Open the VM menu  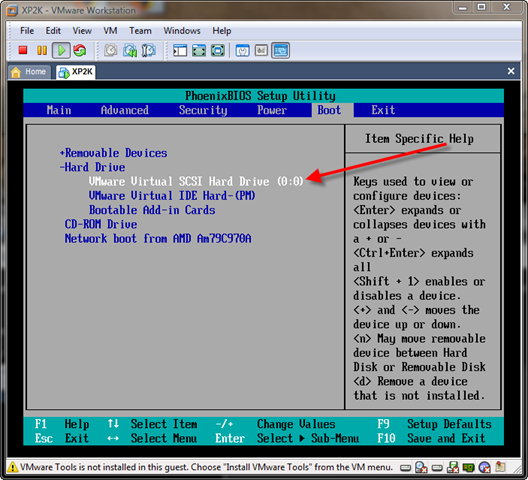click(110, 31)
